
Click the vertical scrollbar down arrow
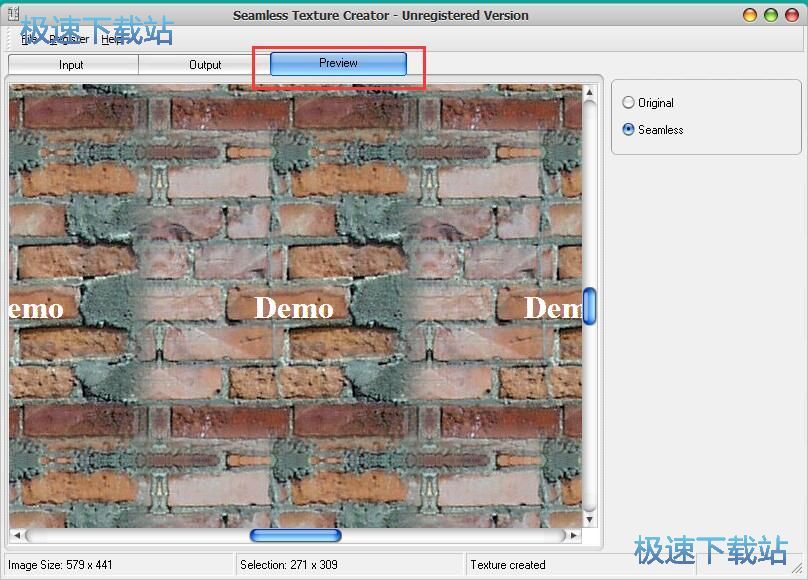pyautogui.click(x=590, y=520)
